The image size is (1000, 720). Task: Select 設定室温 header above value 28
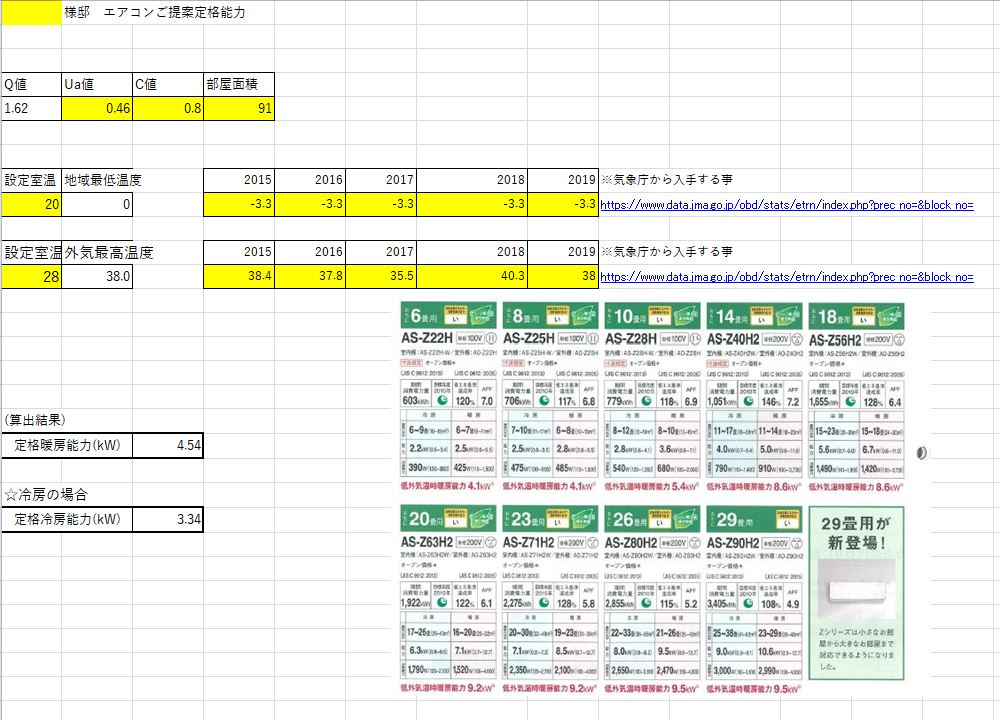point(31,253)
